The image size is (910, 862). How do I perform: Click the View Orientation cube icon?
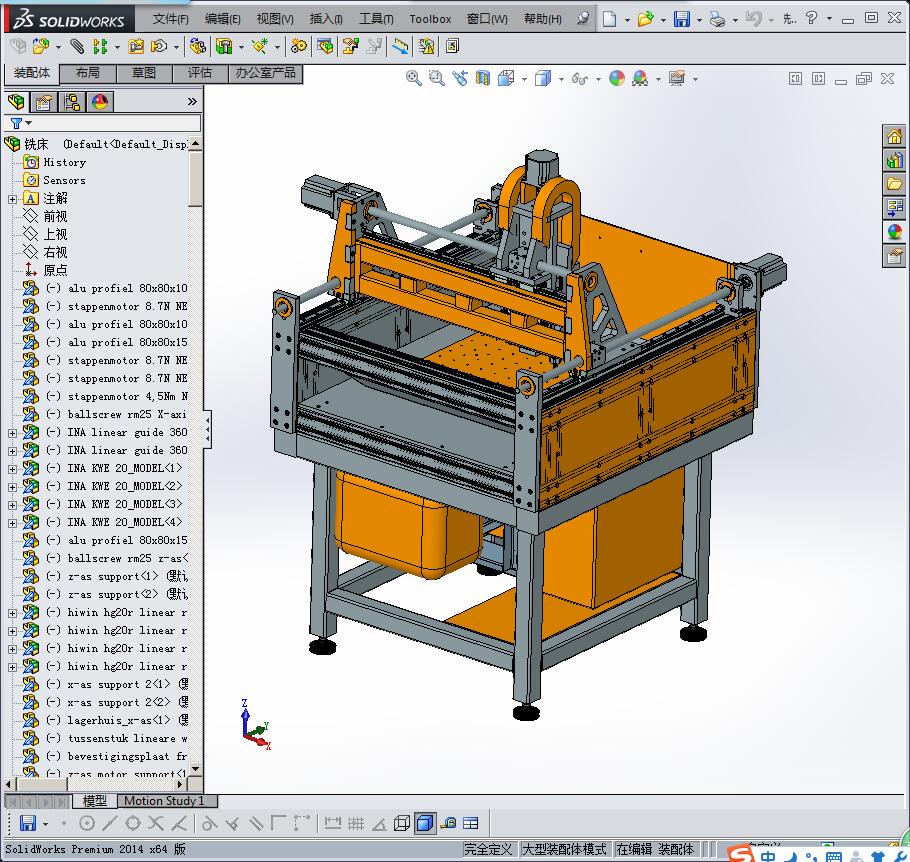click(x=506, y=78)
